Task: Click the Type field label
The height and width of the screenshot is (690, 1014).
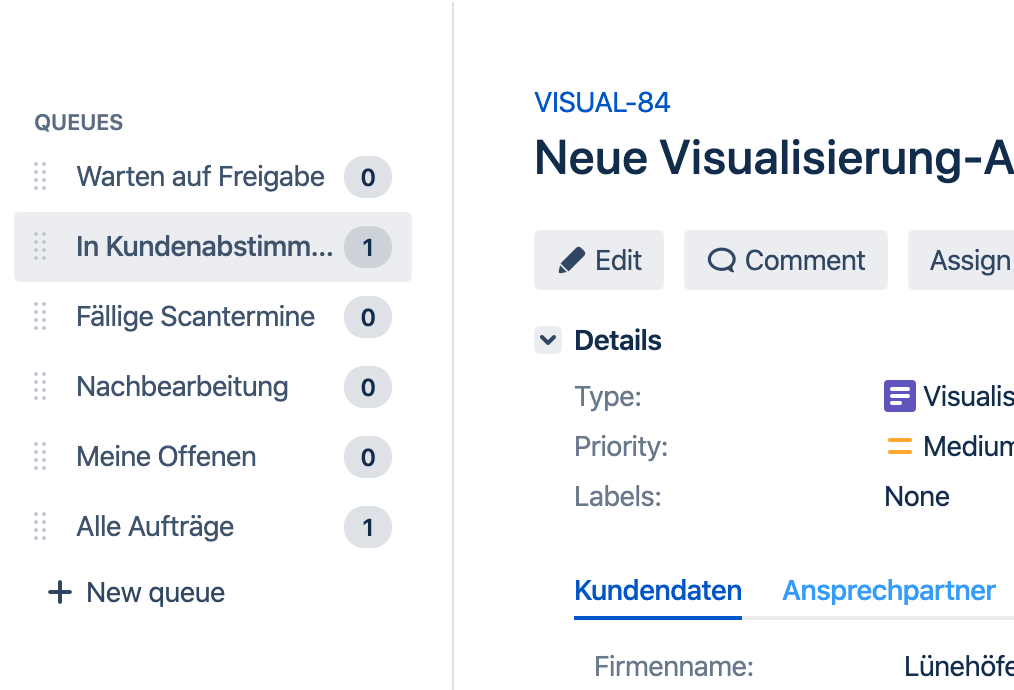Action: point(608,396)
